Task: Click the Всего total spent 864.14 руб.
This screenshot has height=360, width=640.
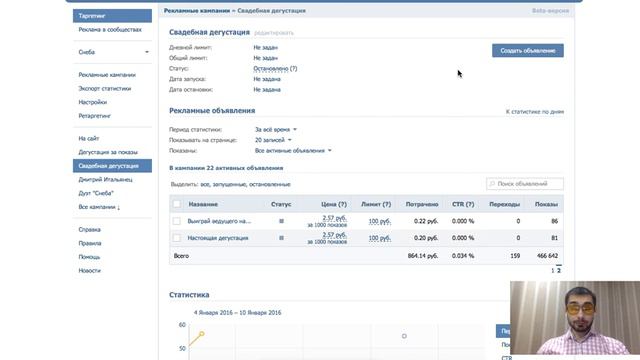Action: tap(423, 256)
